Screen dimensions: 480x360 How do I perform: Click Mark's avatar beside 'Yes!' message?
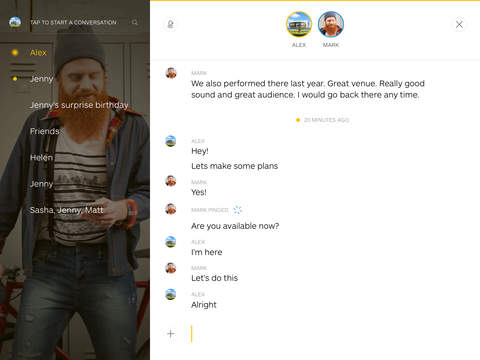171,181
